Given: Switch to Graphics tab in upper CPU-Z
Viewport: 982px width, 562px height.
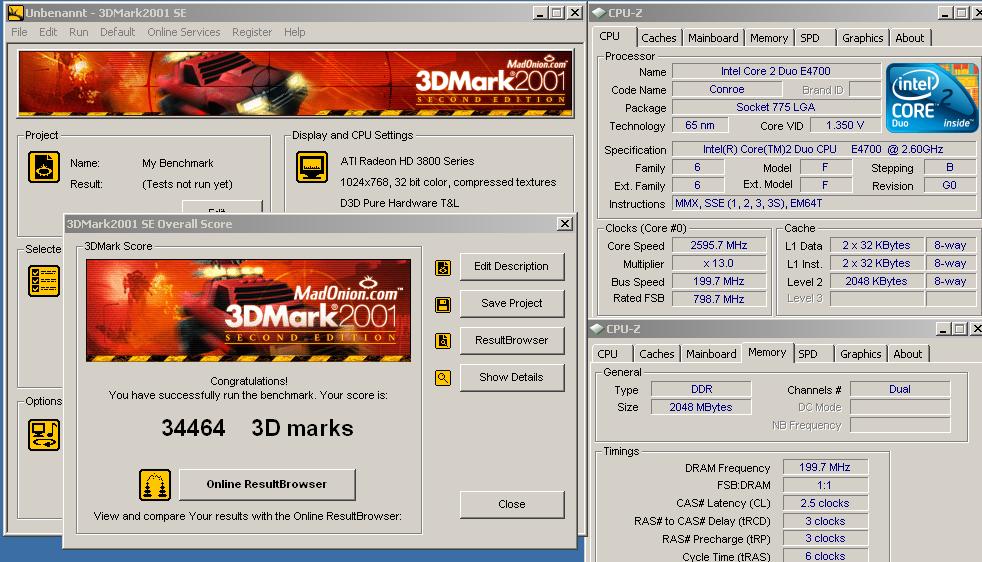Looking at the screenshot, I should pyautogui.click(x=862, y=38).
